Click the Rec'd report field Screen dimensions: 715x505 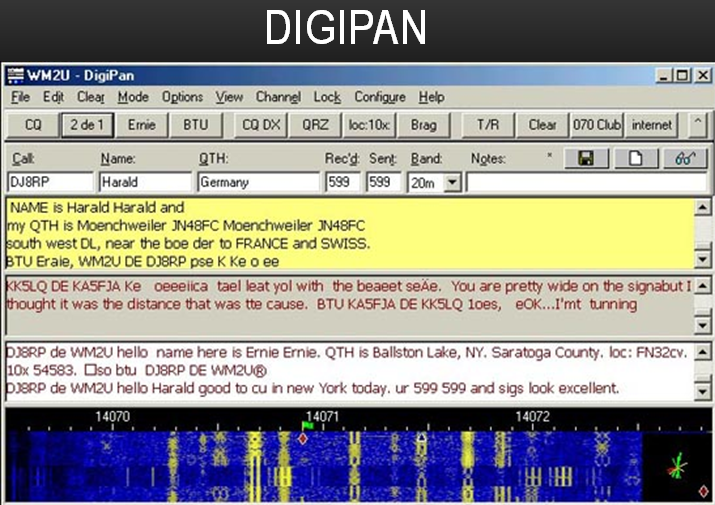[x=343, y=182]
